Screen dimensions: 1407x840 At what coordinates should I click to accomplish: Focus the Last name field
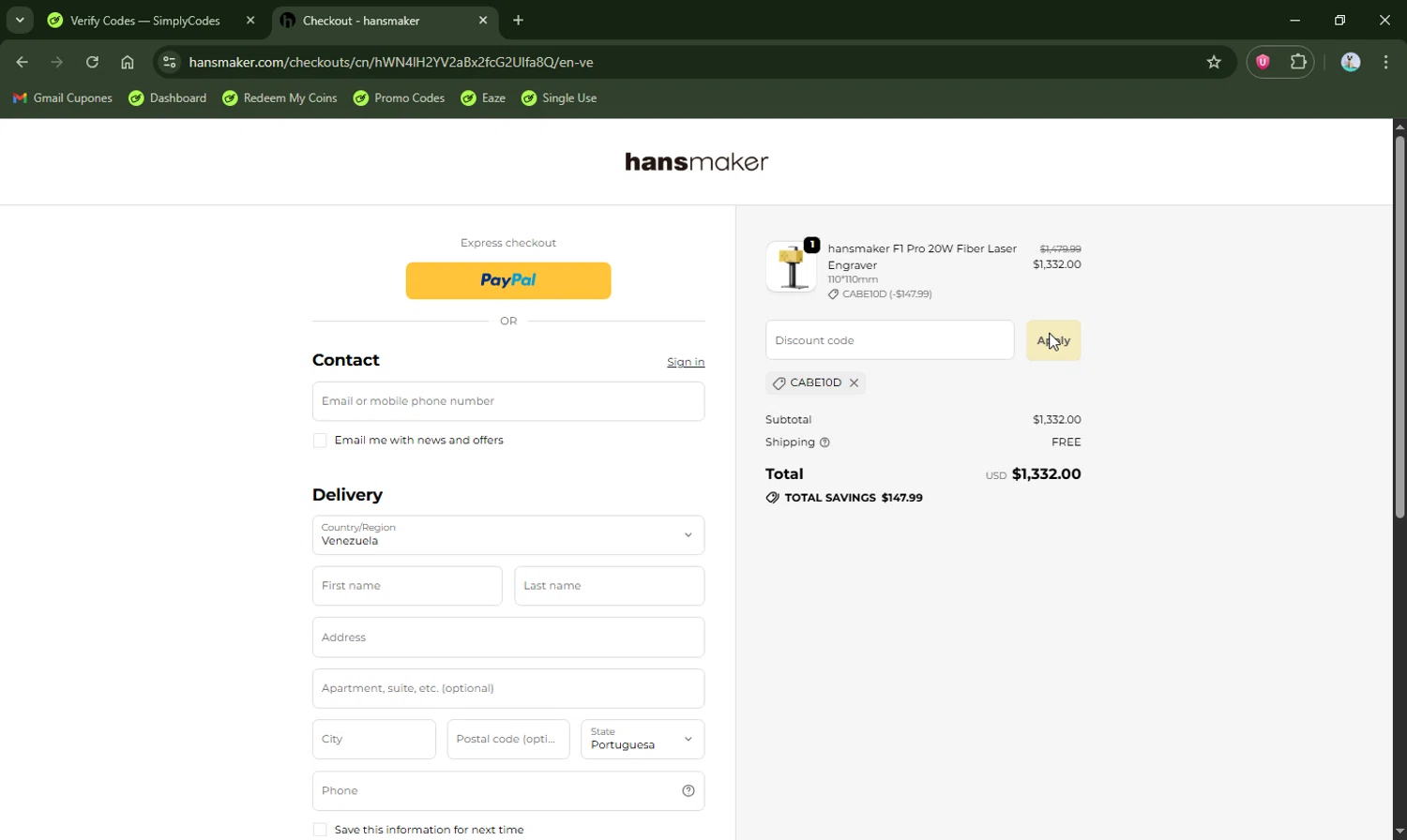coord(610,586)
